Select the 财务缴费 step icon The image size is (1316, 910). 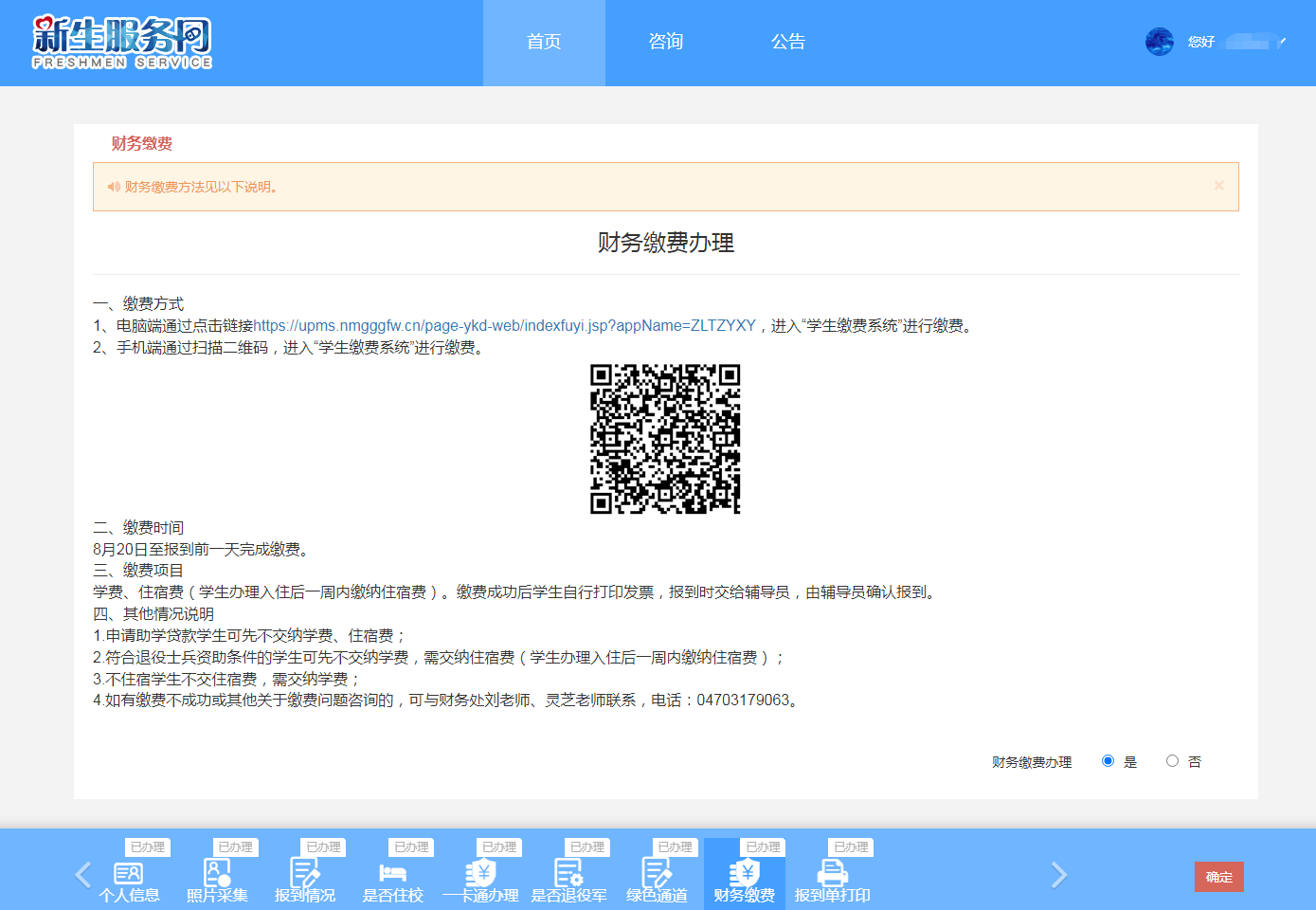pos(745,873)
